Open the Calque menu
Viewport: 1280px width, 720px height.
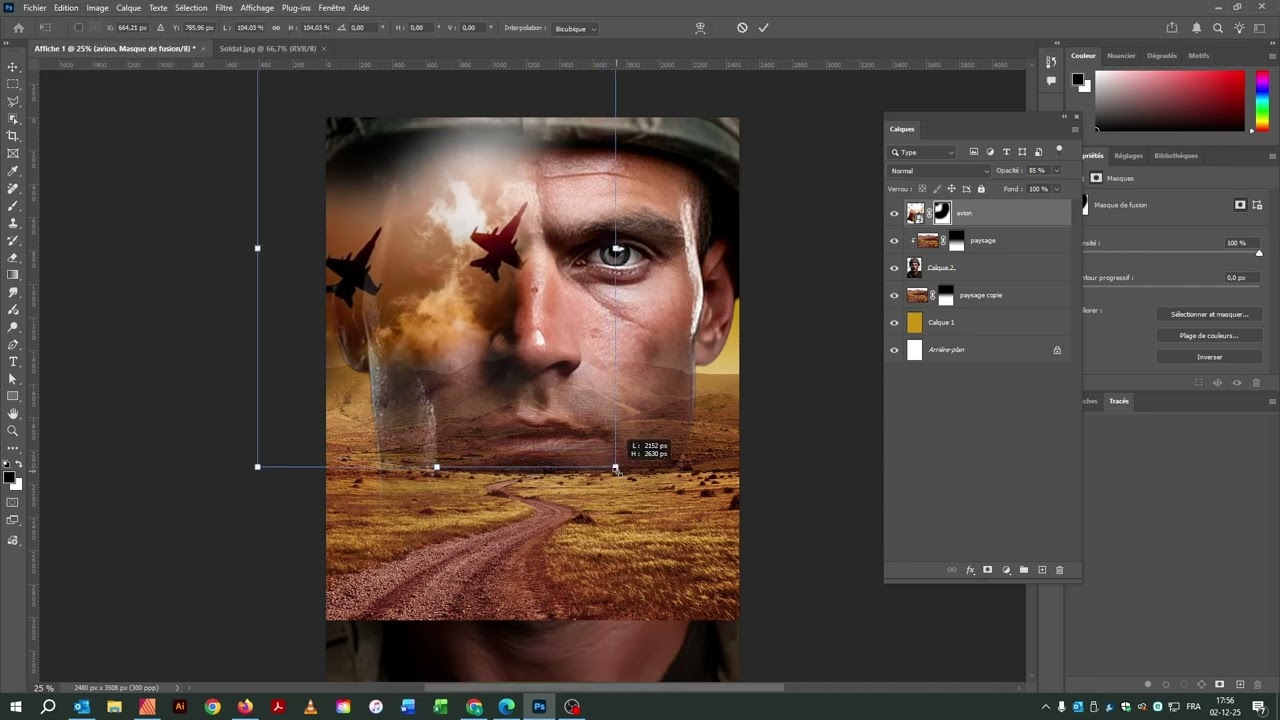point(129,8)
